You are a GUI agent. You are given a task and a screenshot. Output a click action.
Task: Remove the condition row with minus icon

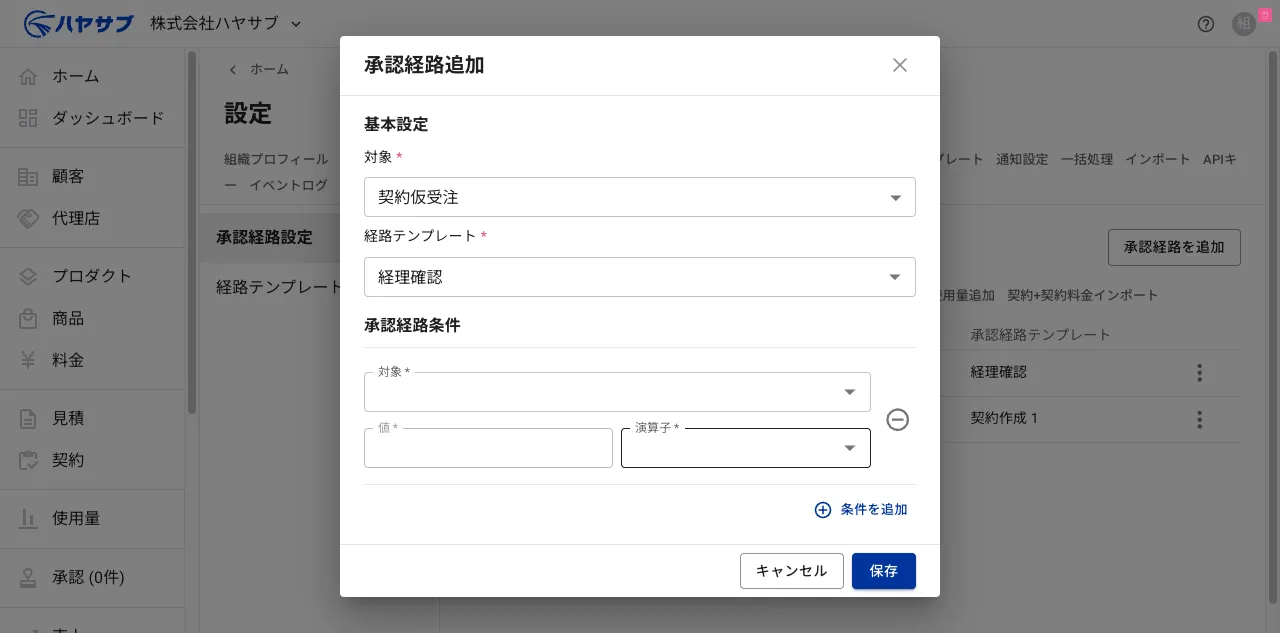click(x=898, y=420)
